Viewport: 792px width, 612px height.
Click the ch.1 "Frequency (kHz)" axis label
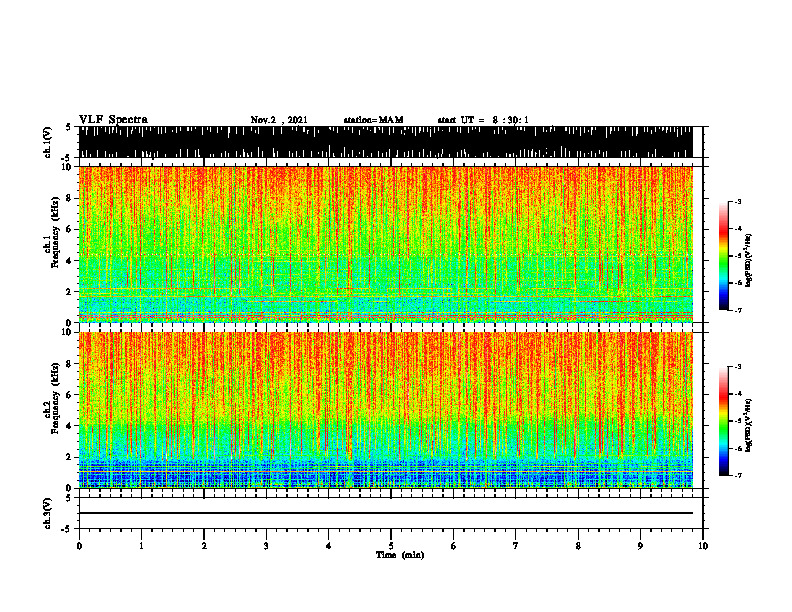[x=55, y=232]
